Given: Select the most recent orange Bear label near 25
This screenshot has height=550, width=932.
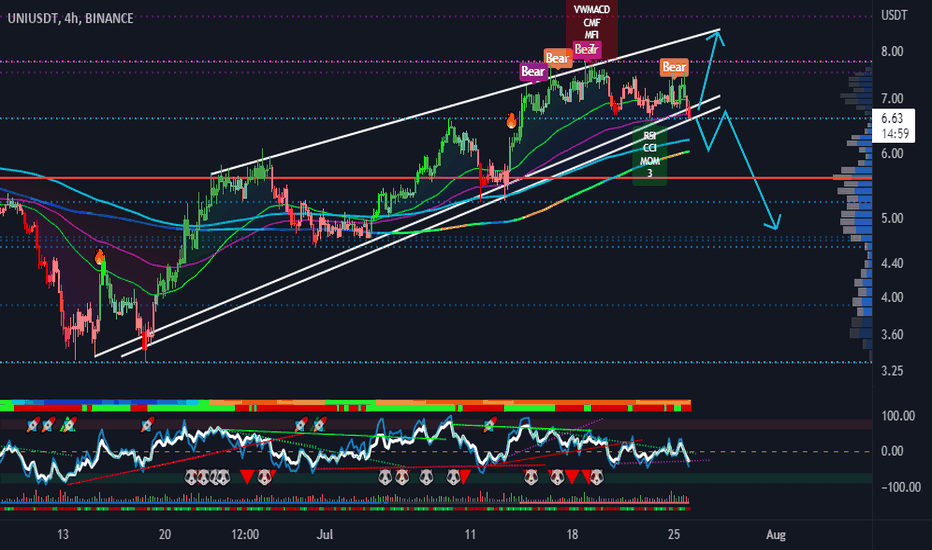Looking at the screenshot, I should [x=674, y=67].
